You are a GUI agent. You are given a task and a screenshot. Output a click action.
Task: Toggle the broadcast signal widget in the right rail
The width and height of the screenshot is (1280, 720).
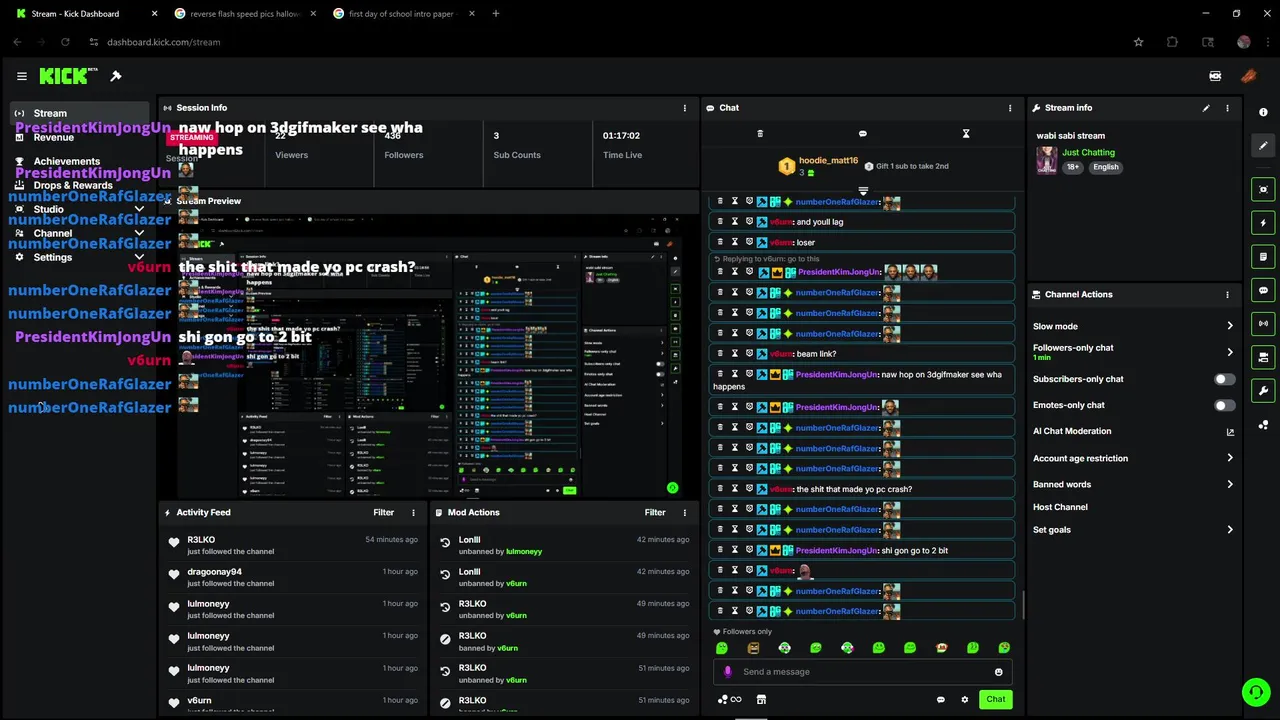[1263, 324]
